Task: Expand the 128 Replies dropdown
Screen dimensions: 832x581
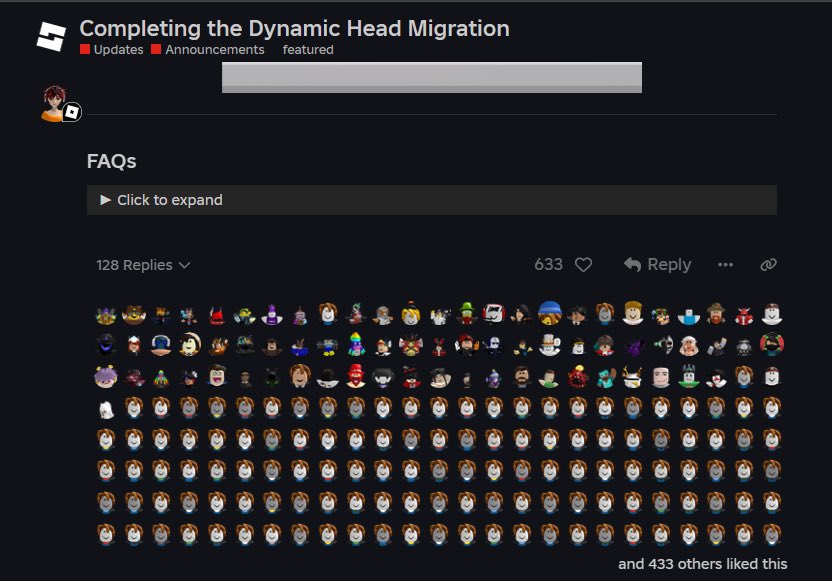Action: 143,265
